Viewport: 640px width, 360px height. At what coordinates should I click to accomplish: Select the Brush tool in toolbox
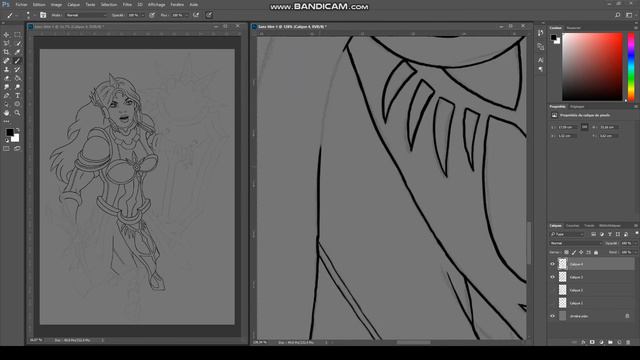tap(17, 61)
